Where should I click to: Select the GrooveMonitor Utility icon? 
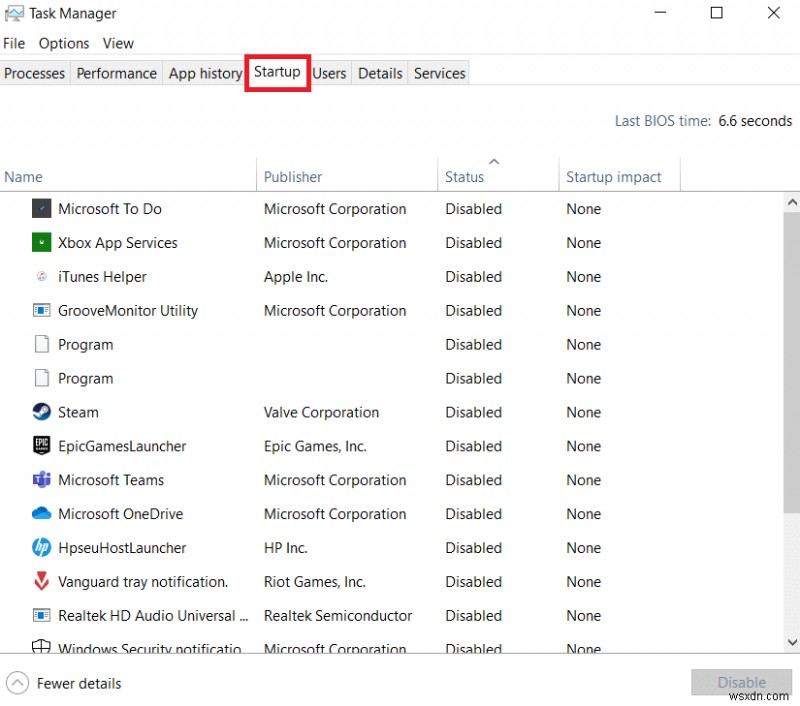click(41, 311)
